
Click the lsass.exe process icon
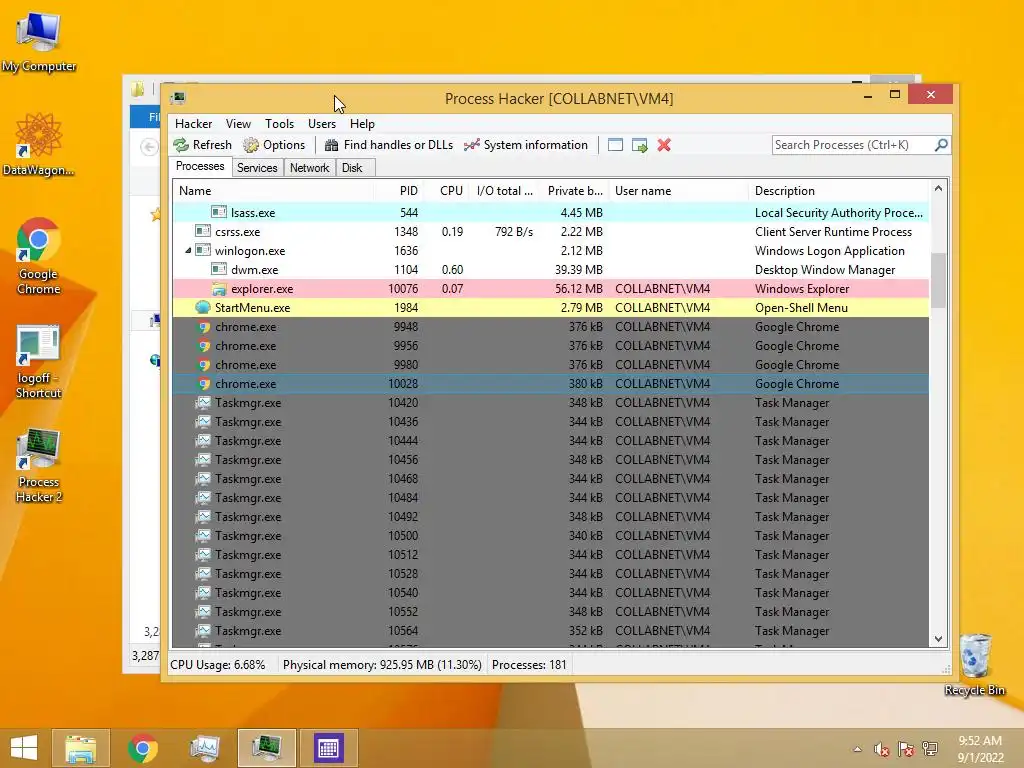219,212
